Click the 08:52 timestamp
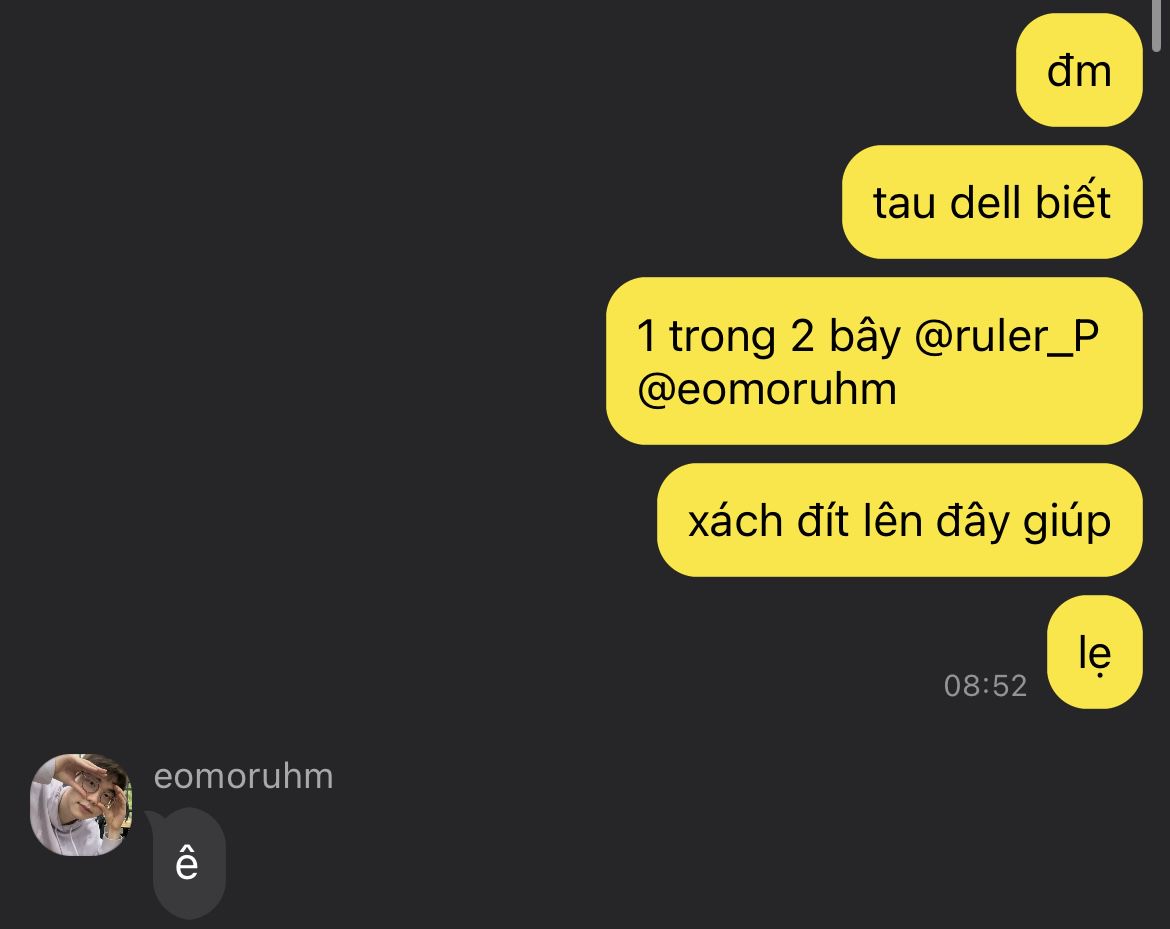1170x929 pixels. coord(985,686)
